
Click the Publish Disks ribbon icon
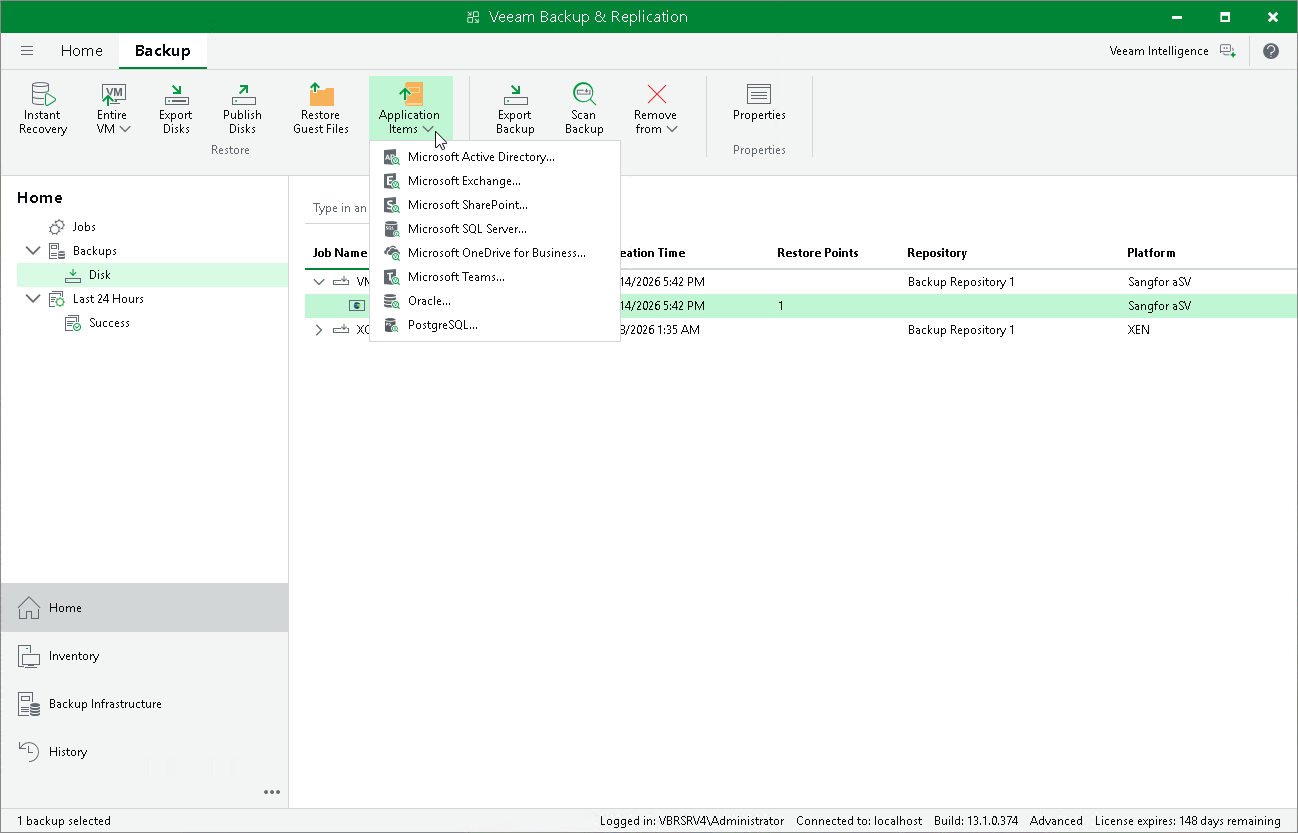click(x=242, y=108)
